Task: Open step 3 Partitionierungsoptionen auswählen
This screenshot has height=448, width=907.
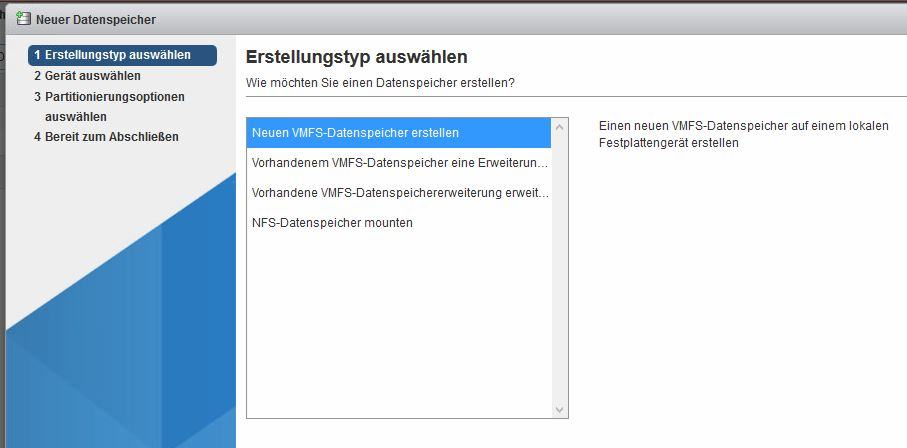Action: 109,107
